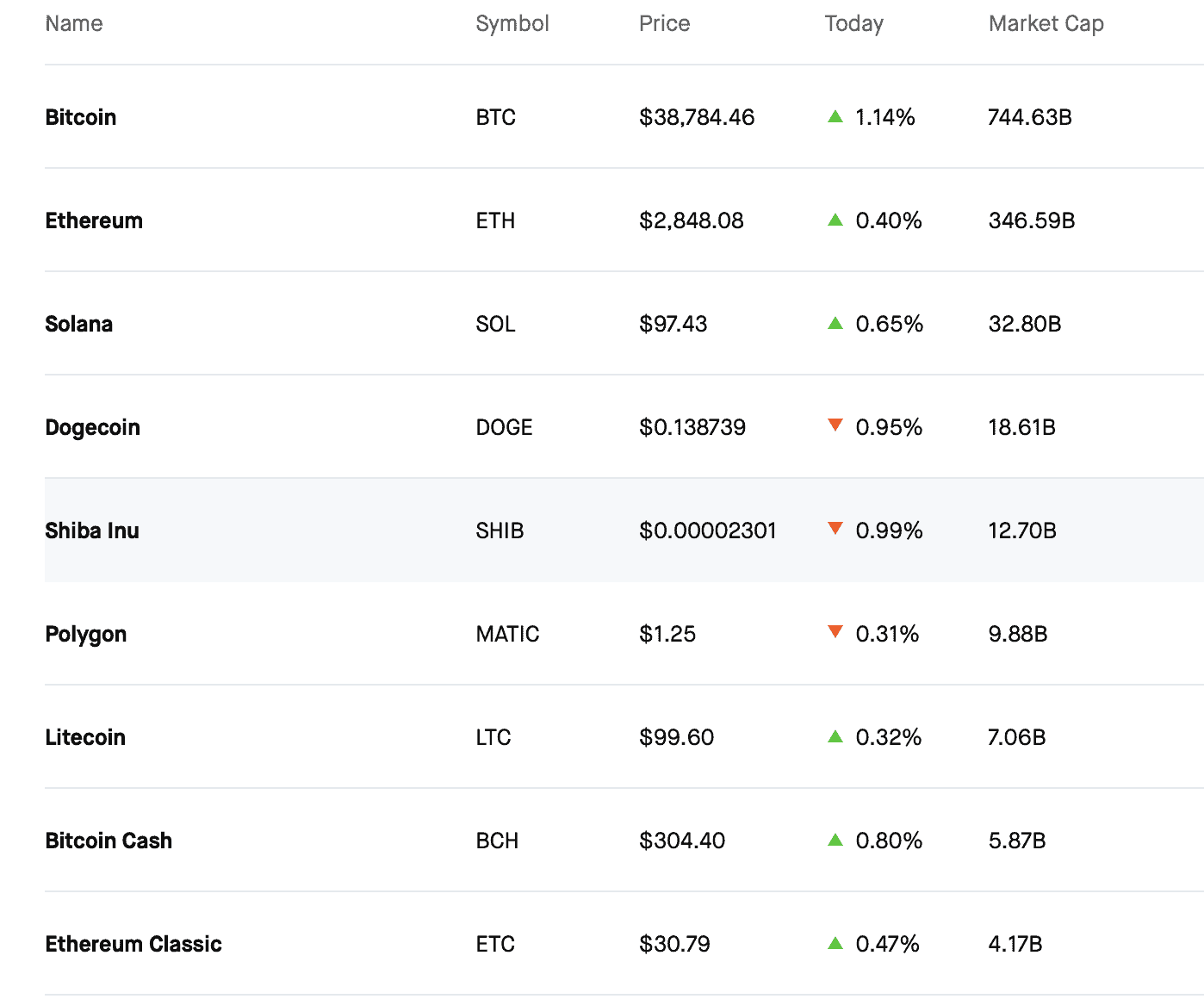Screen dimensions: 1204x999
Task: Click the BTC symbol
Action: pyautogui.click(x=495, y=117)
